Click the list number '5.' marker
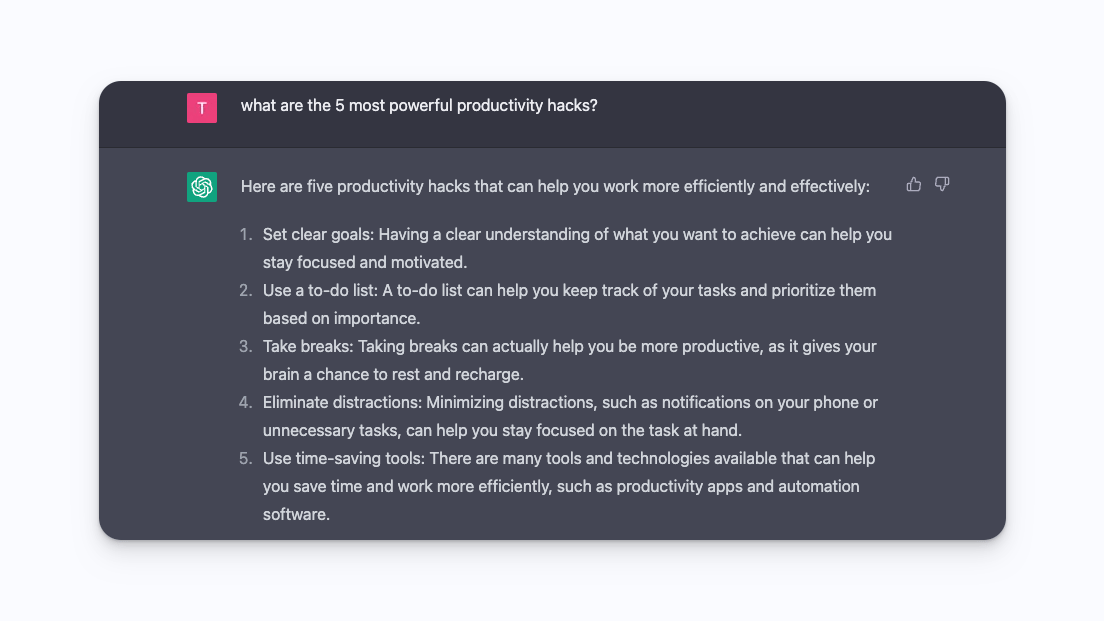This screenshot has width=1104, height=621. point(246,459)
